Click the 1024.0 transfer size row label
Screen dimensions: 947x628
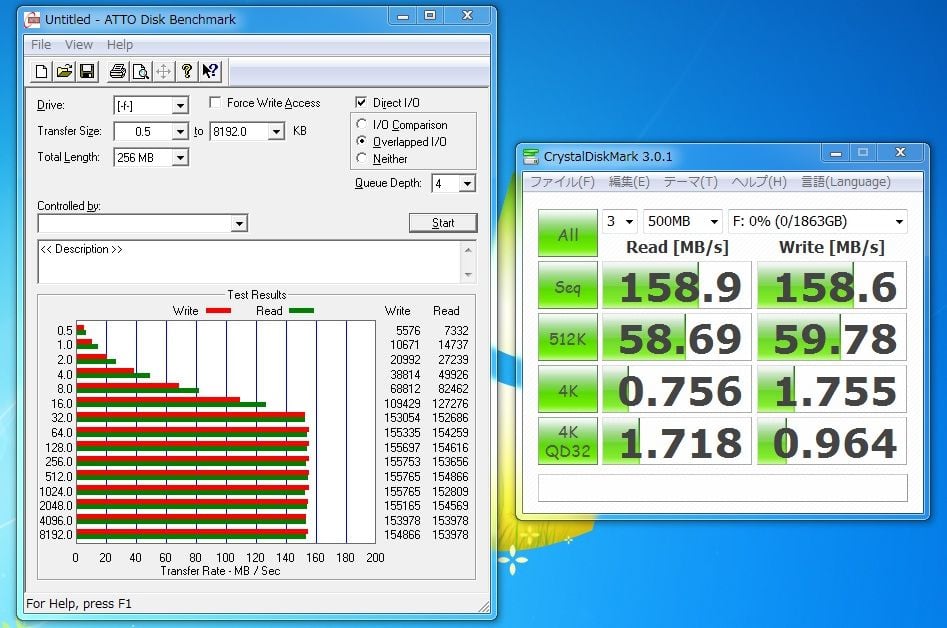pyautogui.click(x=56, y=492)
